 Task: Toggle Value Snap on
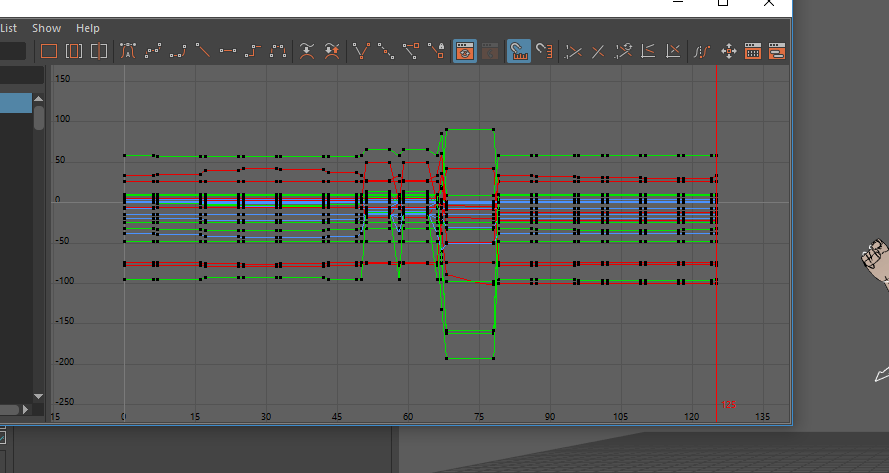544,52
